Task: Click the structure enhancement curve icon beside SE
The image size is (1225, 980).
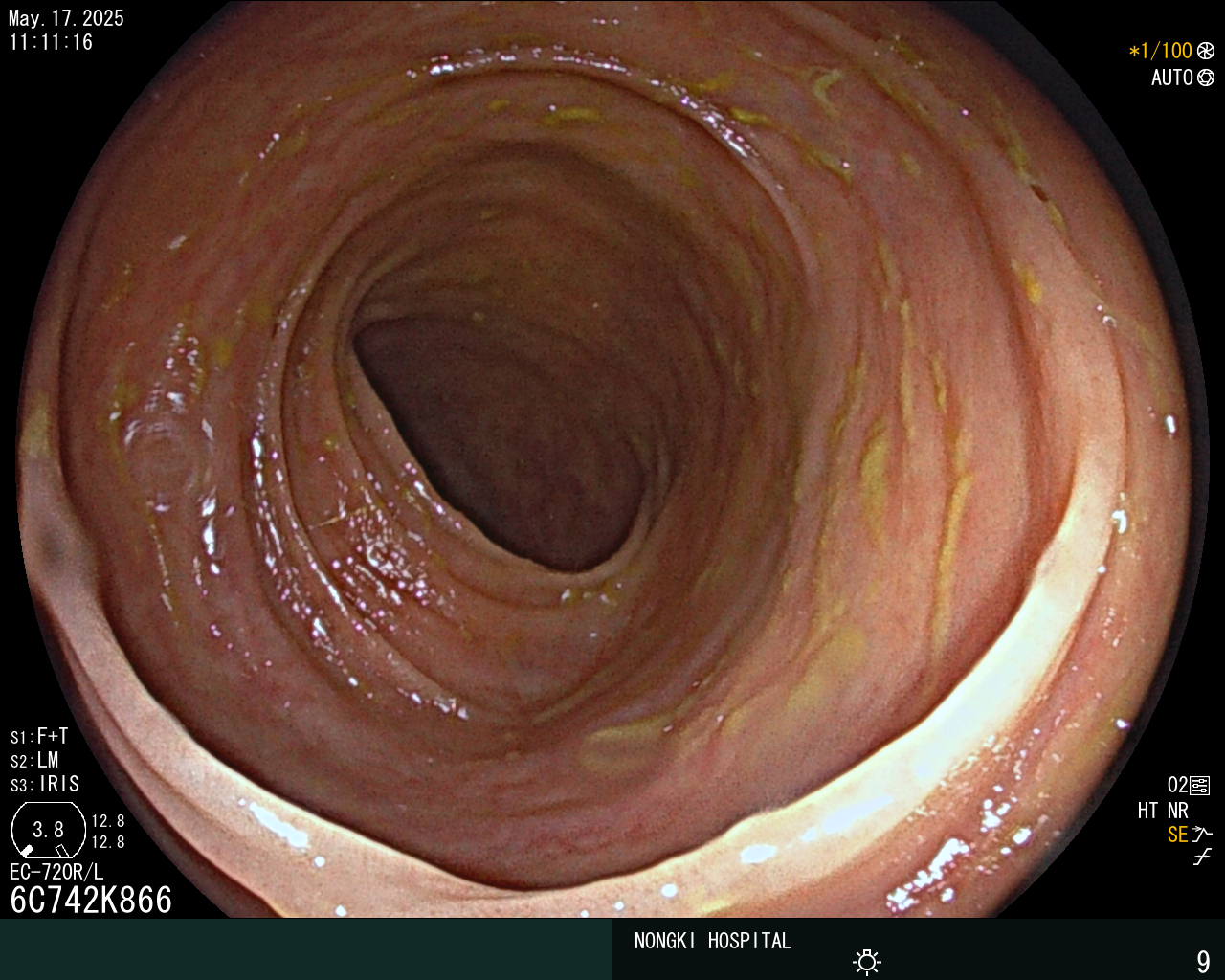Action: click(1202, 835)
